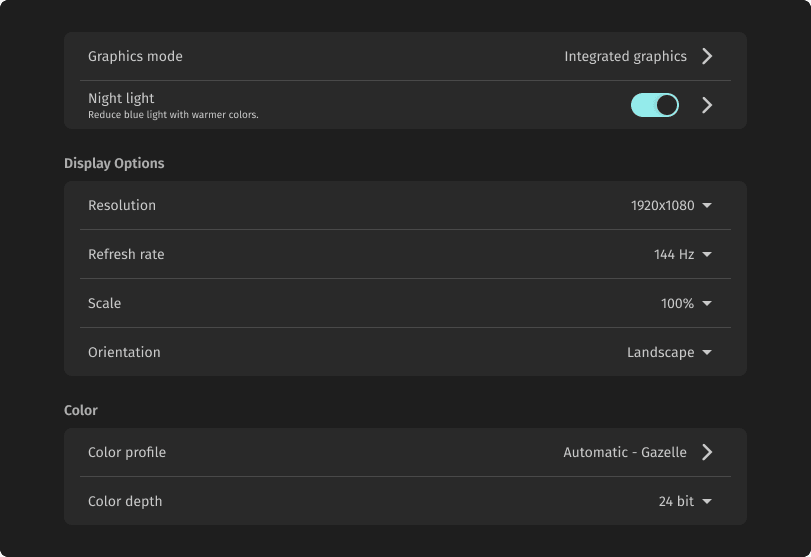Disable the Night light toggle switch
This screenshot has width=811, height=557.
655,105
